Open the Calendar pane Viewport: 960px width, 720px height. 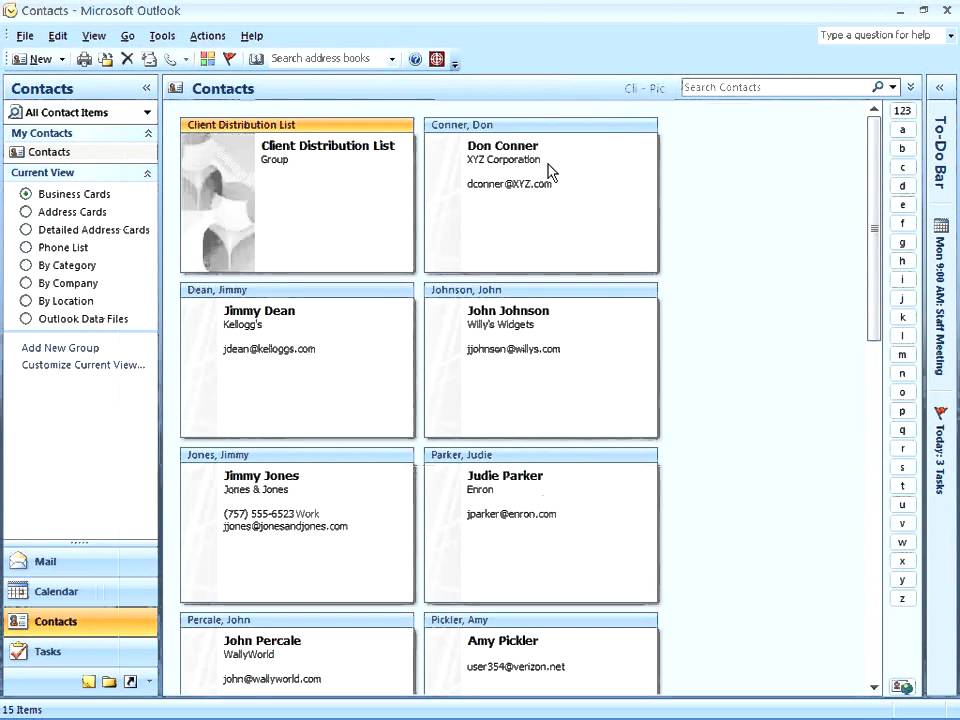[80, 591]
